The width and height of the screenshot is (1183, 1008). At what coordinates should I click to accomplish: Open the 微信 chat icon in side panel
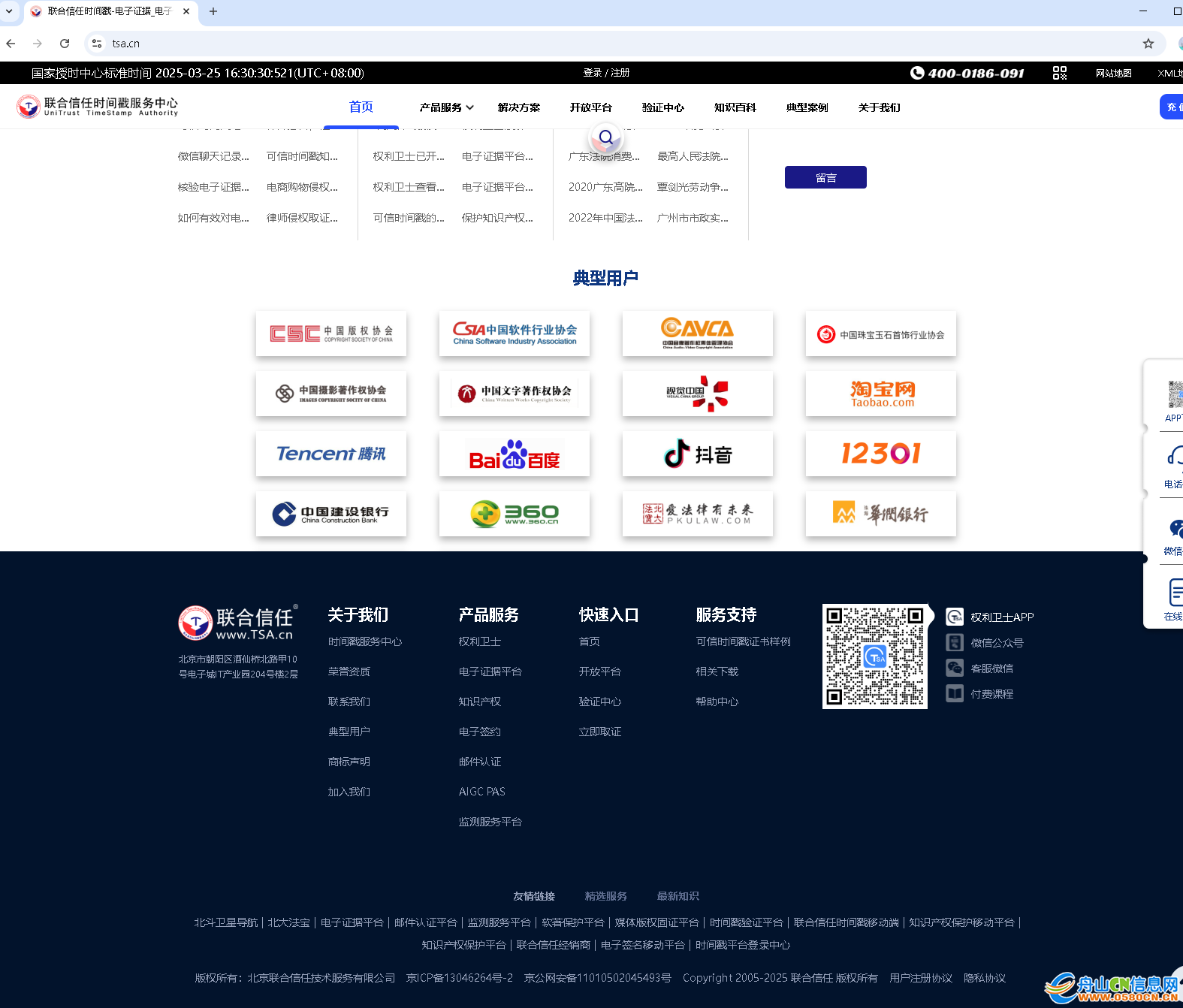tap(1175, 529)
